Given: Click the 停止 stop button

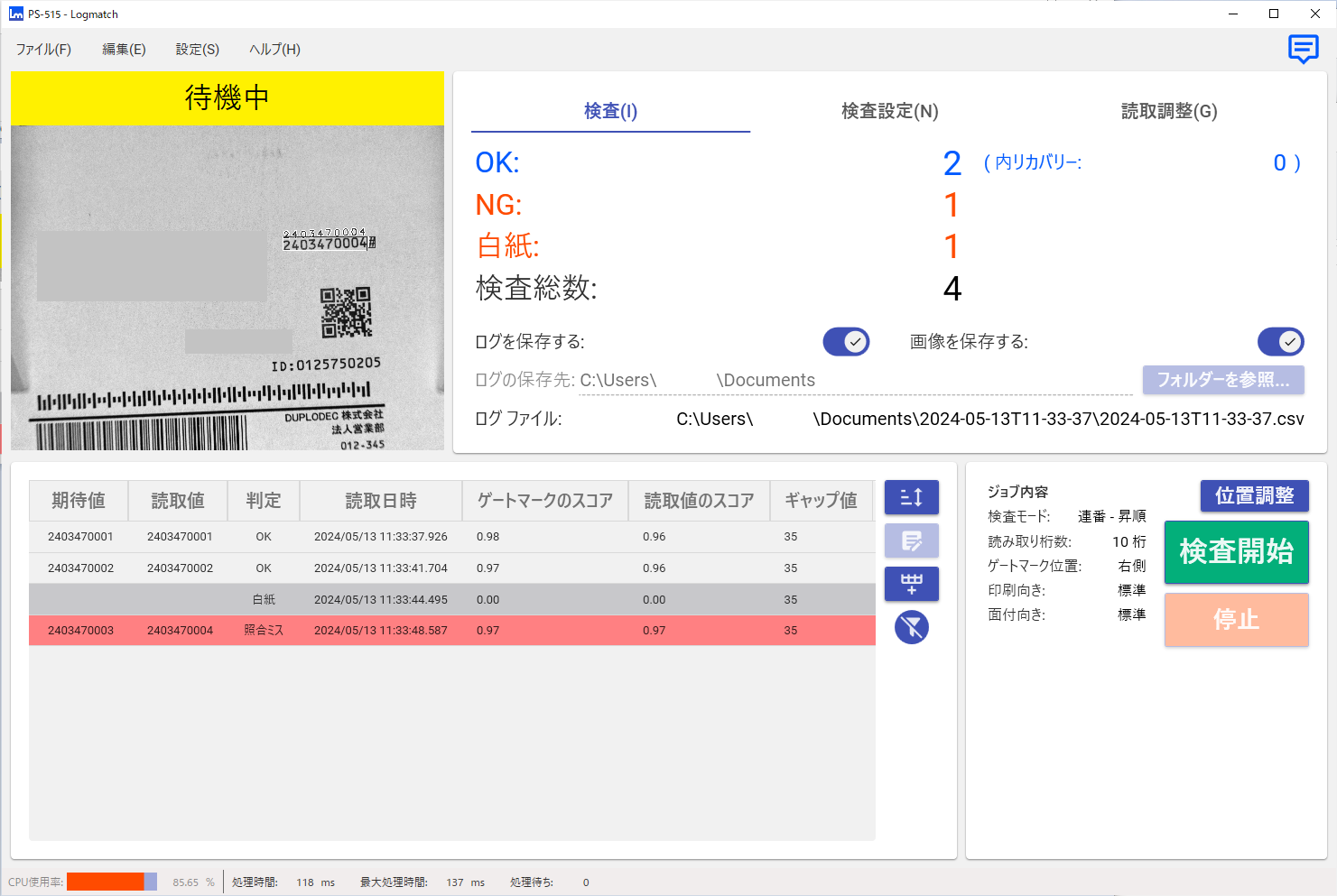Looking at the screenshot, I should tap(1236, 620).
